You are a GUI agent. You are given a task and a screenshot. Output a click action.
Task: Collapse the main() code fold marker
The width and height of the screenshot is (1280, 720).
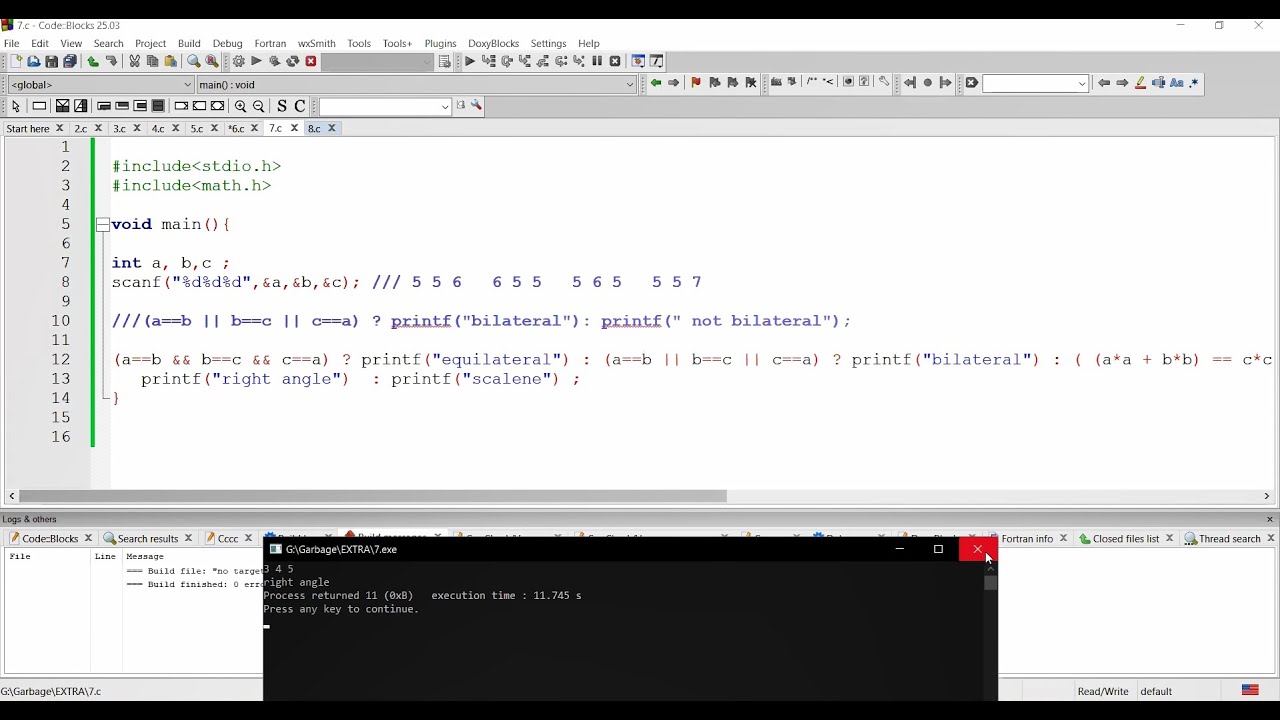[103, 225]
